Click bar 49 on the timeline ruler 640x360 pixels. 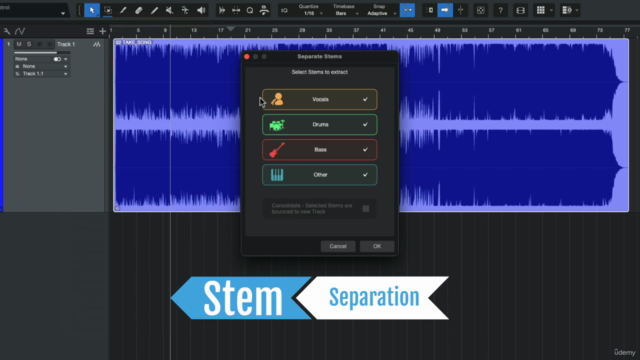coord(438,31)
